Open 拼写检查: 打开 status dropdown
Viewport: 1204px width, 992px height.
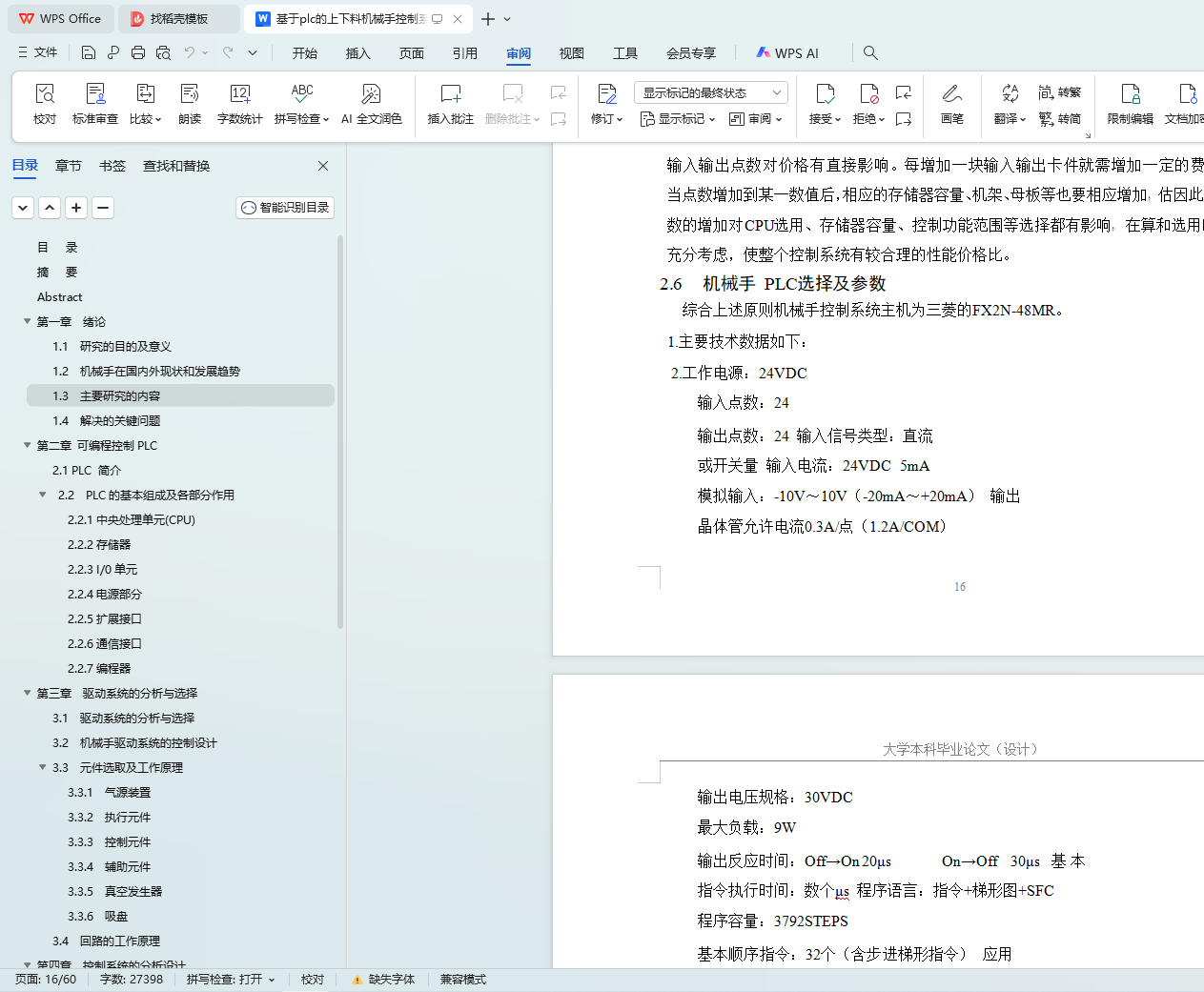(x=231, y=980)
